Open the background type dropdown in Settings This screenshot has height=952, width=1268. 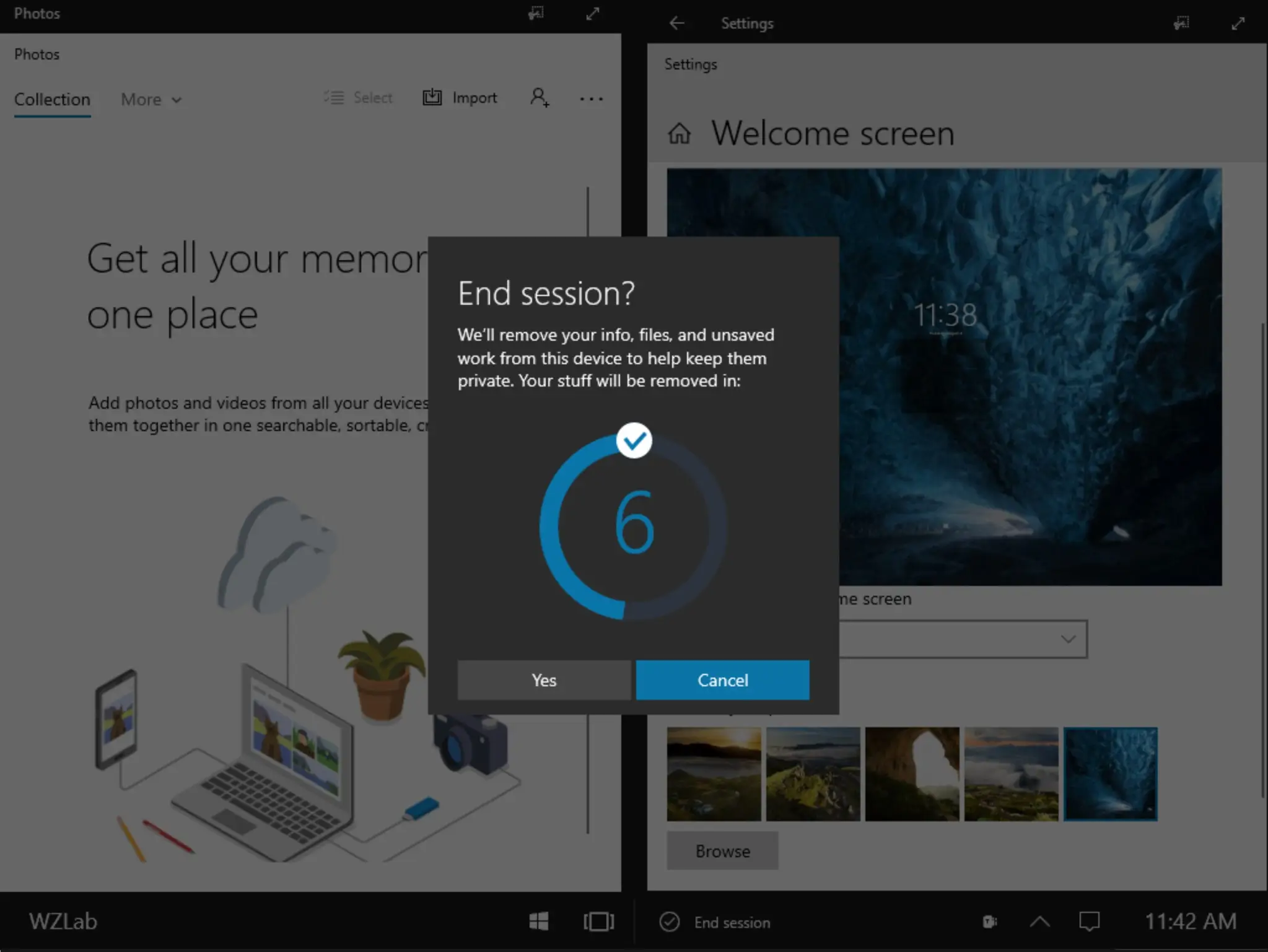click(x=963, y=639)
